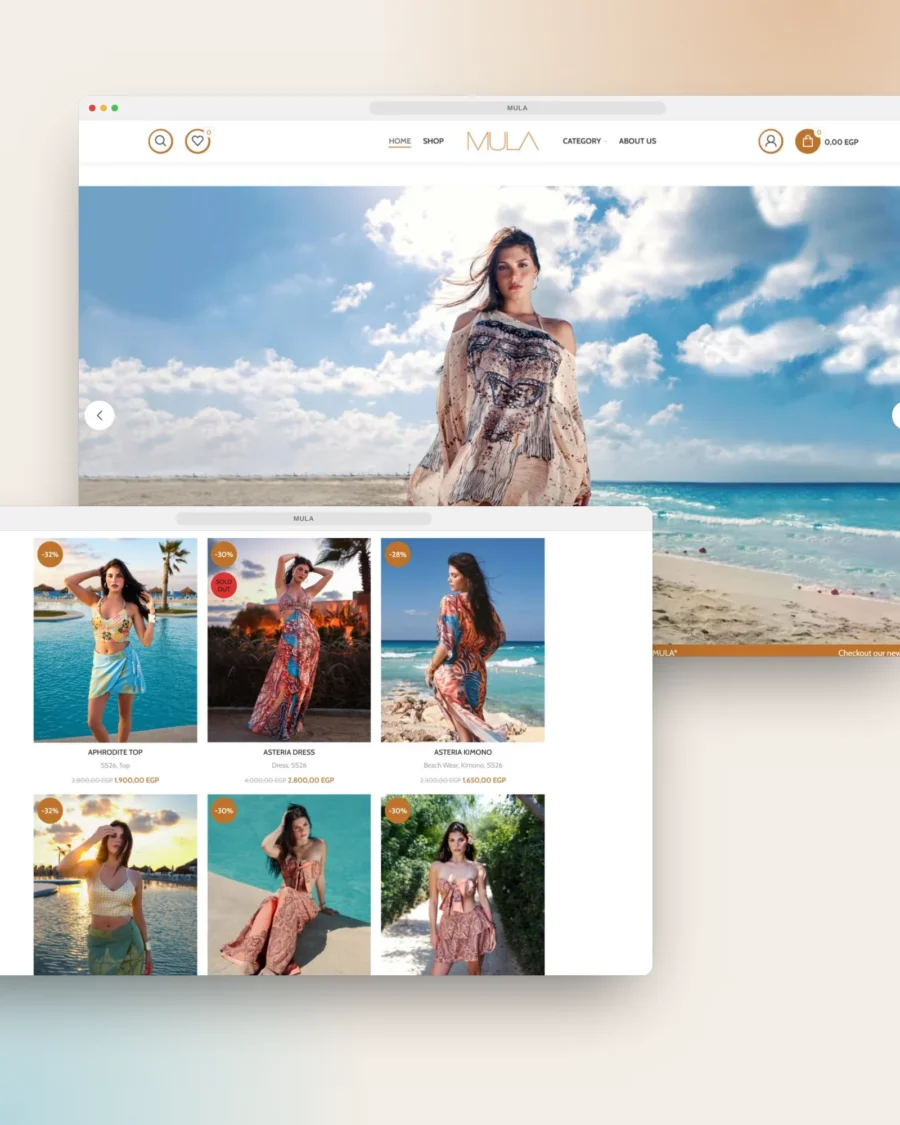This screenshot has width=900, height=1125.
Task: Click front window address bar labeled MULA
Action: pyautogui.click(x=304, y=518)
